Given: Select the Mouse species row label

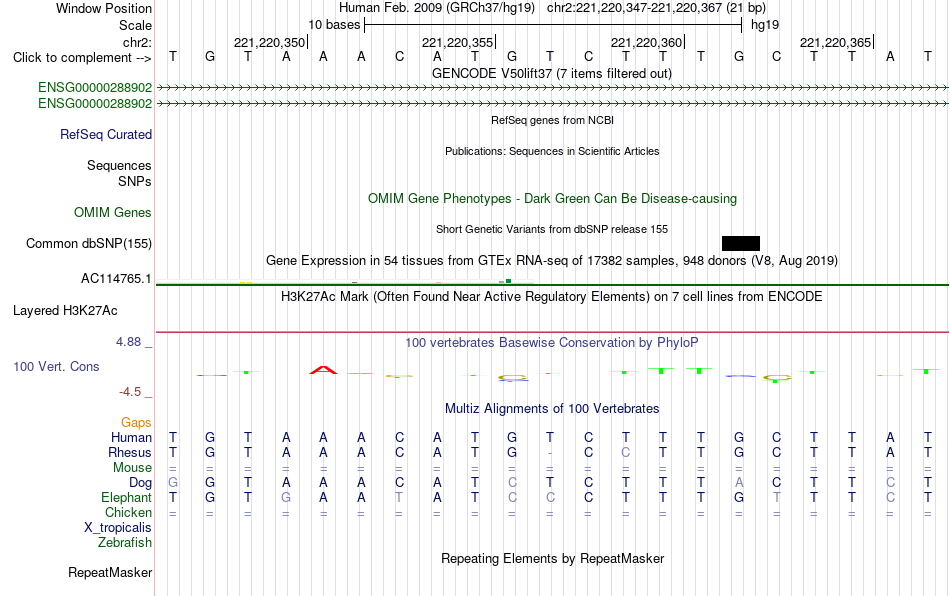Looking at the screenshot, I should pyautogui.click(x=133, y=468).
